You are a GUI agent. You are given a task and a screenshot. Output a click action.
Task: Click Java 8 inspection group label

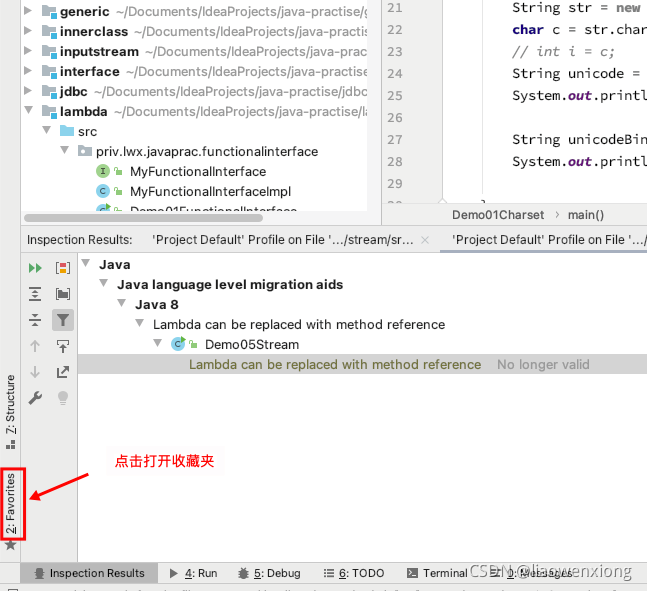[157, 305]
